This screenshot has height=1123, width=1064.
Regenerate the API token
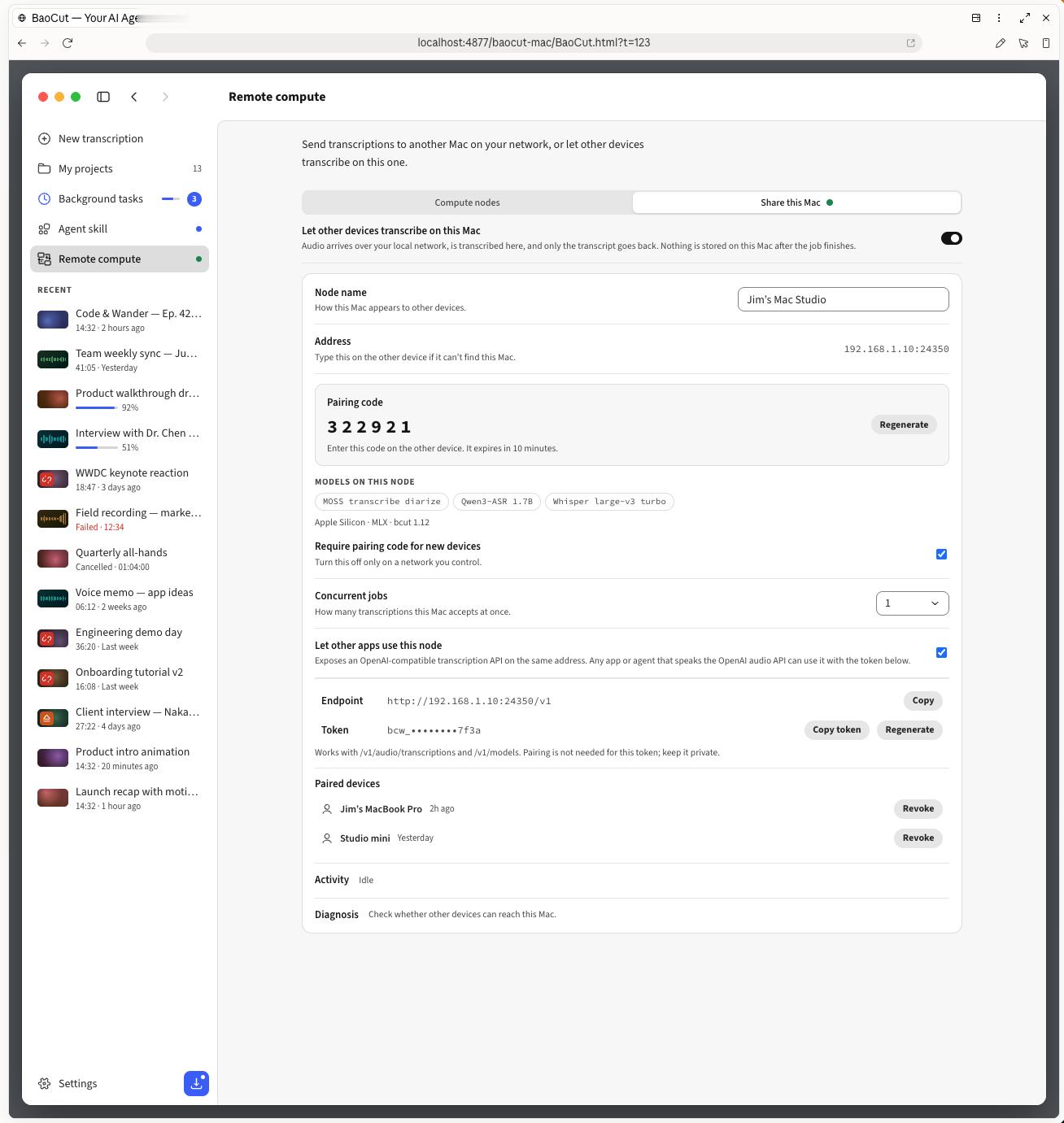(909, 729)
